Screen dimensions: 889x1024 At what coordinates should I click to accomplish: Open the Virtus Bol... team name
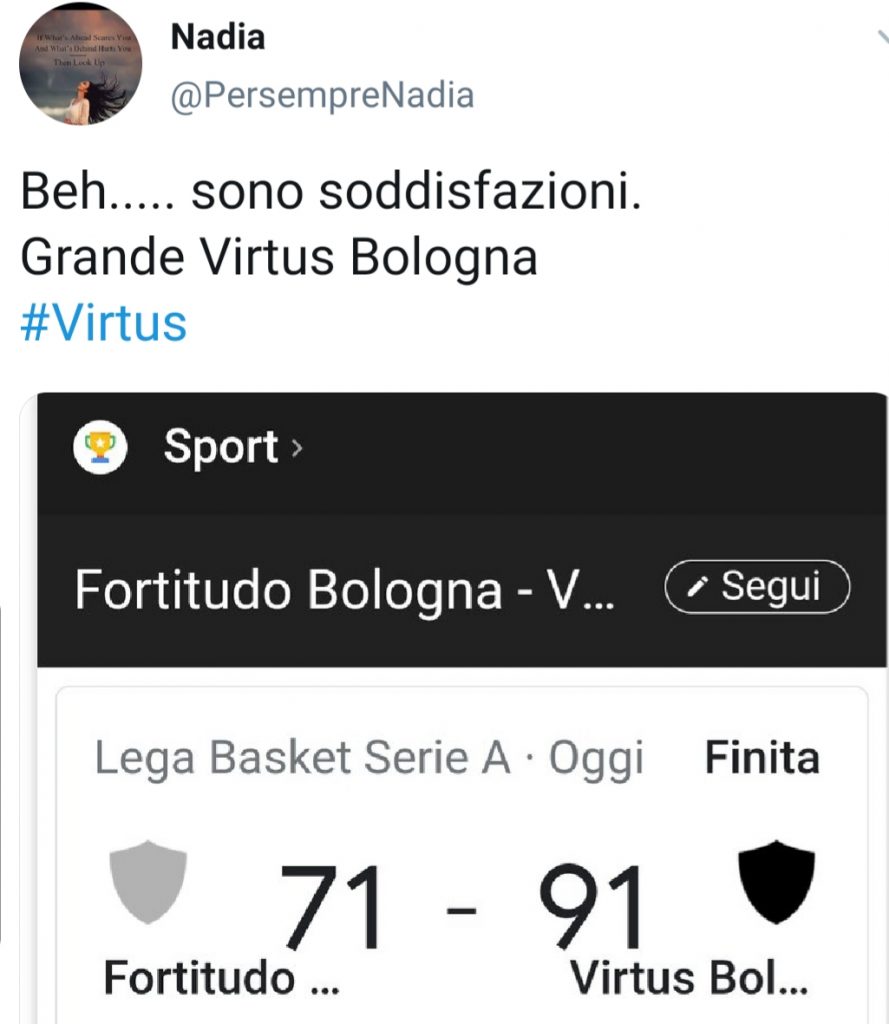coord(688,977)
